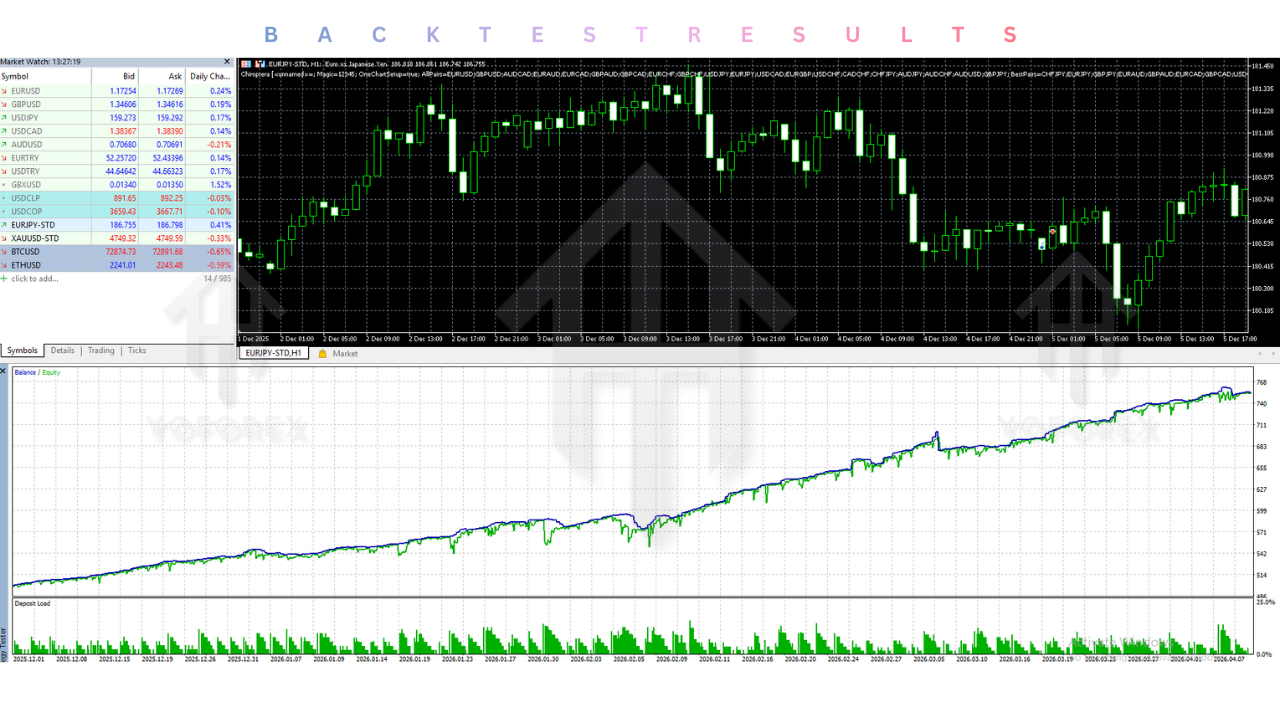The width and height of the screenshot is (1280, 720).
Task: Close the Strategy Tester panel
Action: click(4, 372)
